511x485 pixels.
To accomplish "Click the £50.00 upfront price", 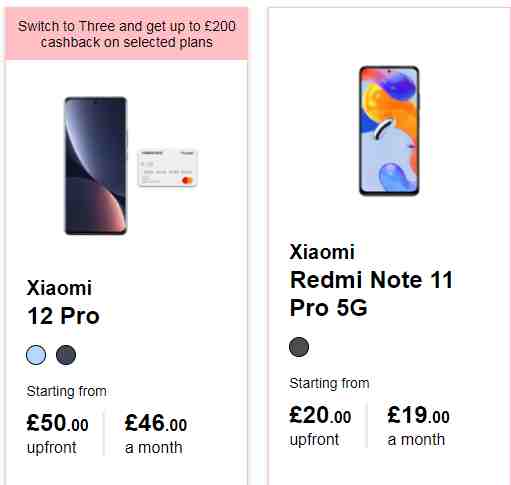I will coord(58,423).
